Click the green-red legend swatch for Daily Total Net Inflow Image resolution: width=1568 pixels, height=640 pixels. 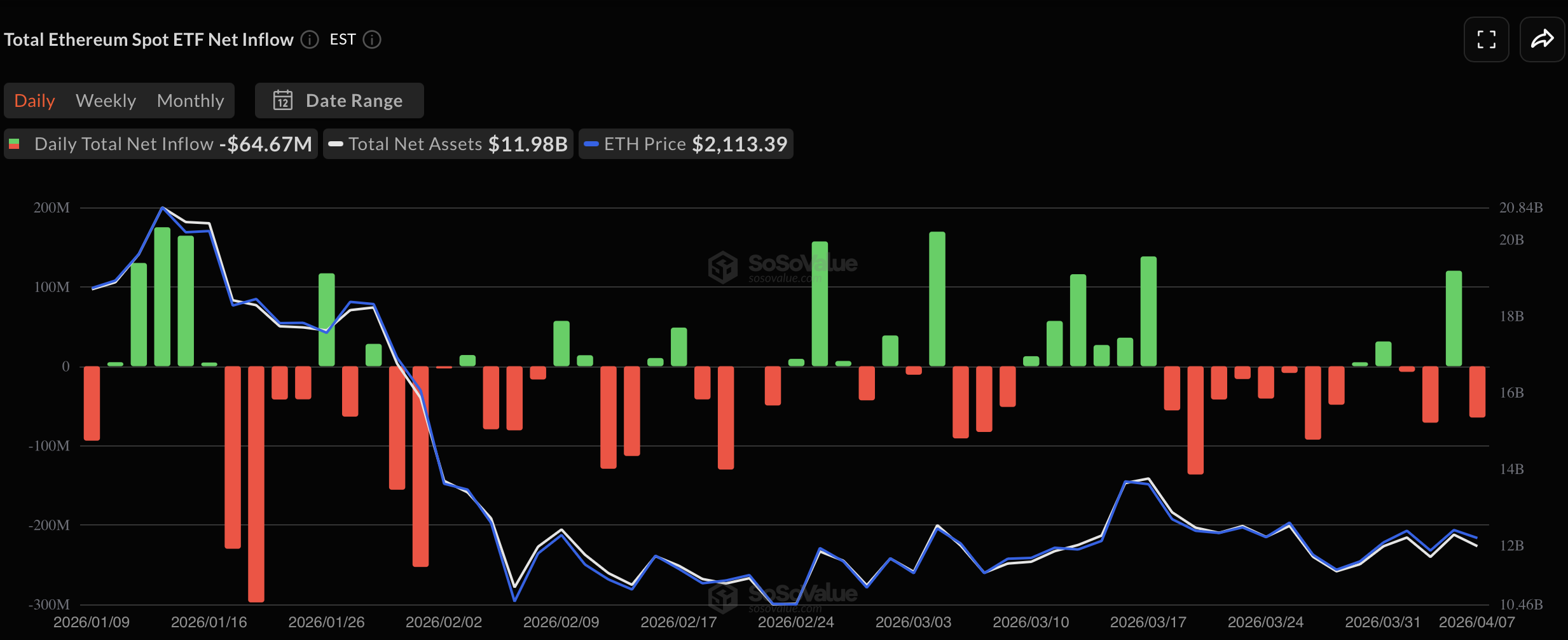point(15,143)
